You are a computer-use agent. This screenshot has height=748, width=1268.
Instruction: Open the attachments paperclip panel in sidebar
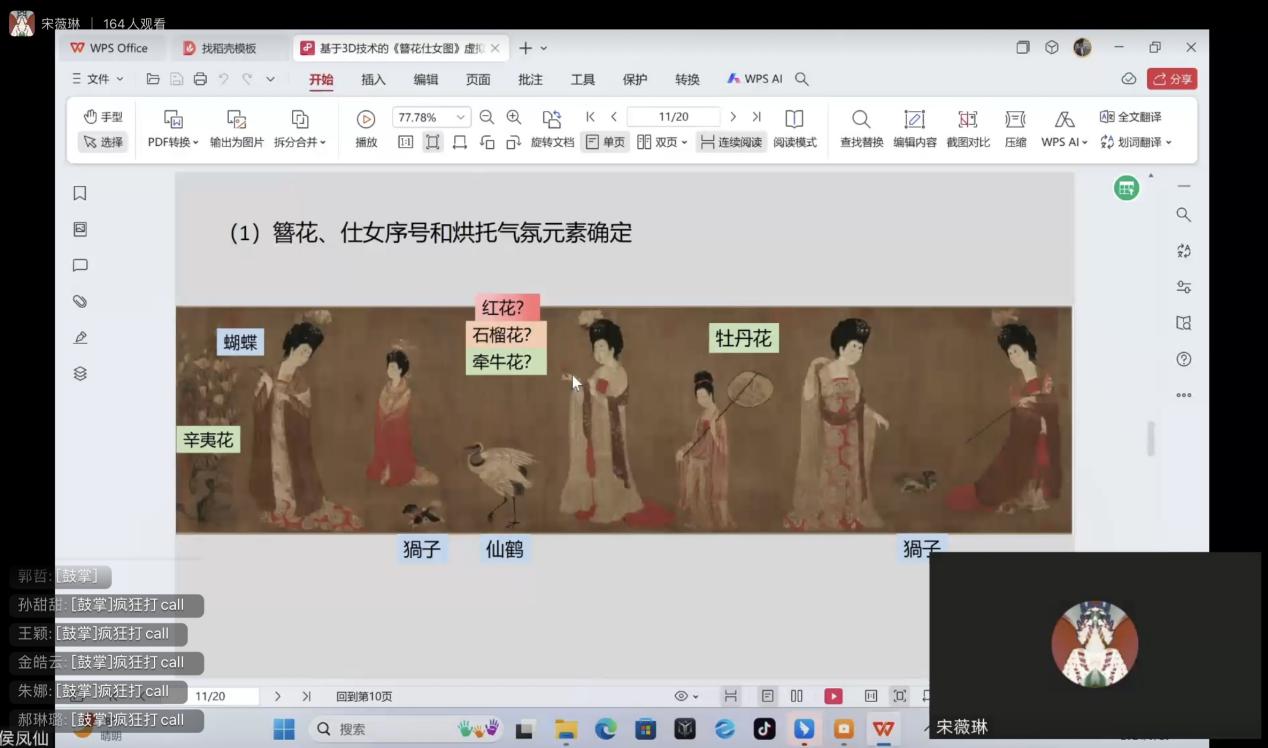click(x=80, y=301)
